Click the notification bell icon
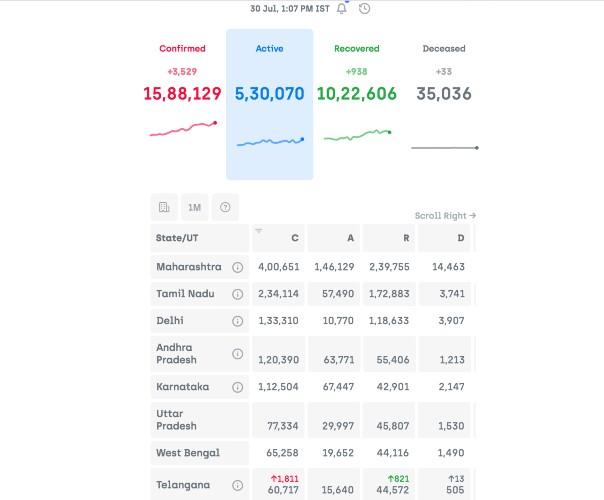The height and width of the screenshot is (500, 604). tap(342, 8)
